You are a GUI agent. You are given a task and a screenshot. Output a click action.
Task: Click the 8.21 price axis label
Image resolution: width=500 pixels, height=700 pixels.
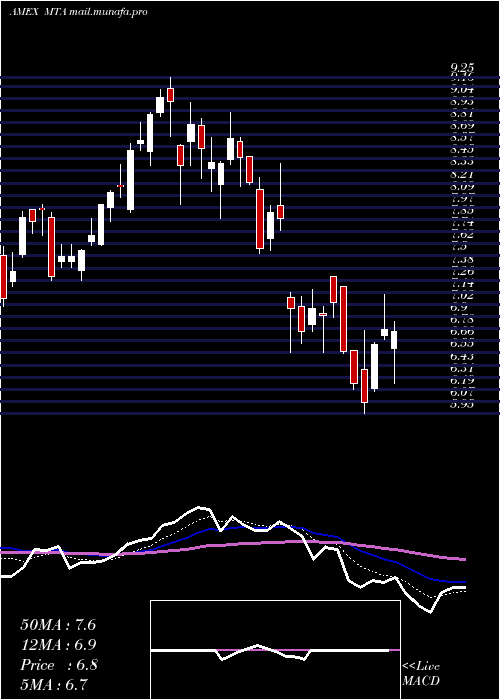462,174
